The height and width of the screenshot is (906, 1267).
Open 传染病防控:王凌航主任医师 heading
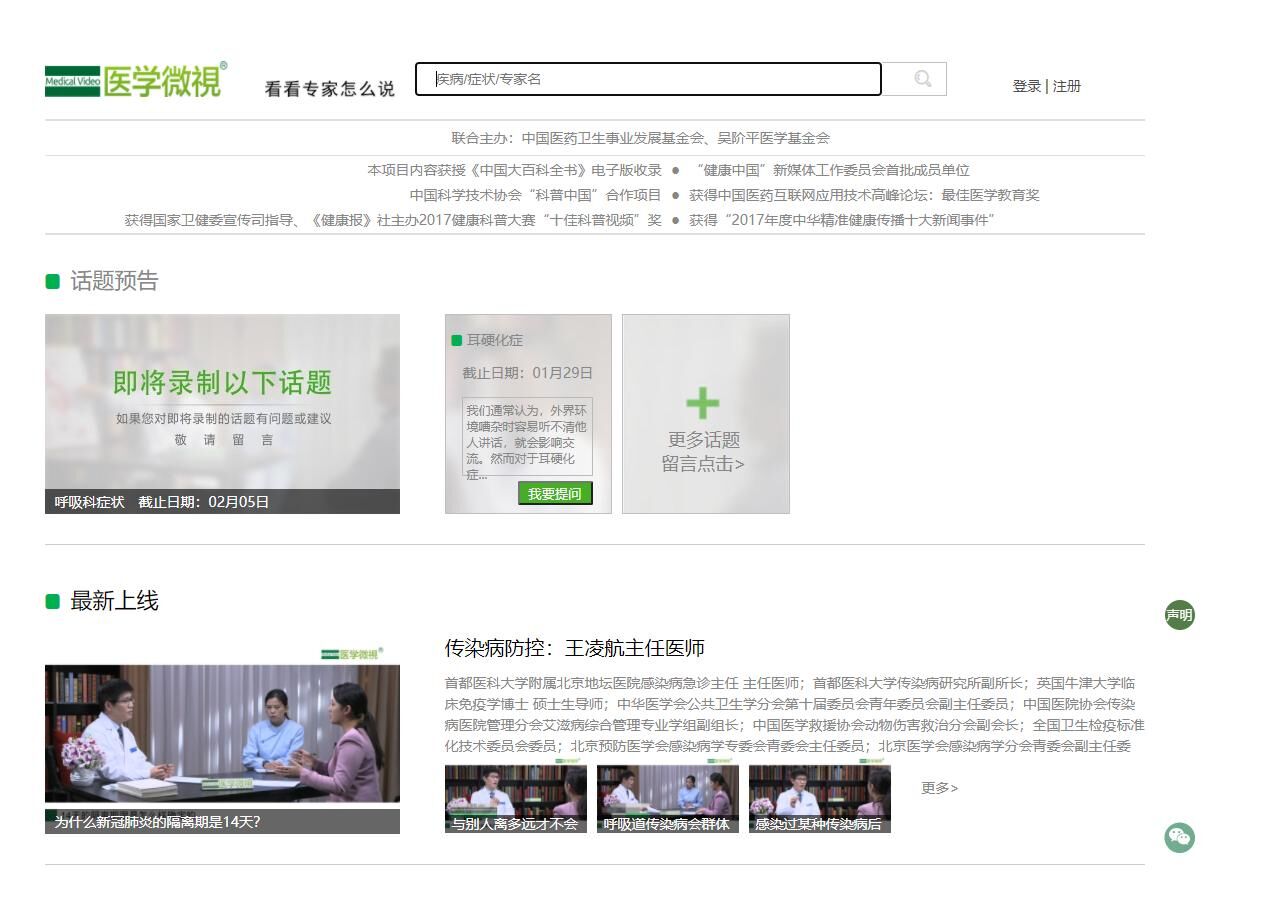tap(575, 648)
